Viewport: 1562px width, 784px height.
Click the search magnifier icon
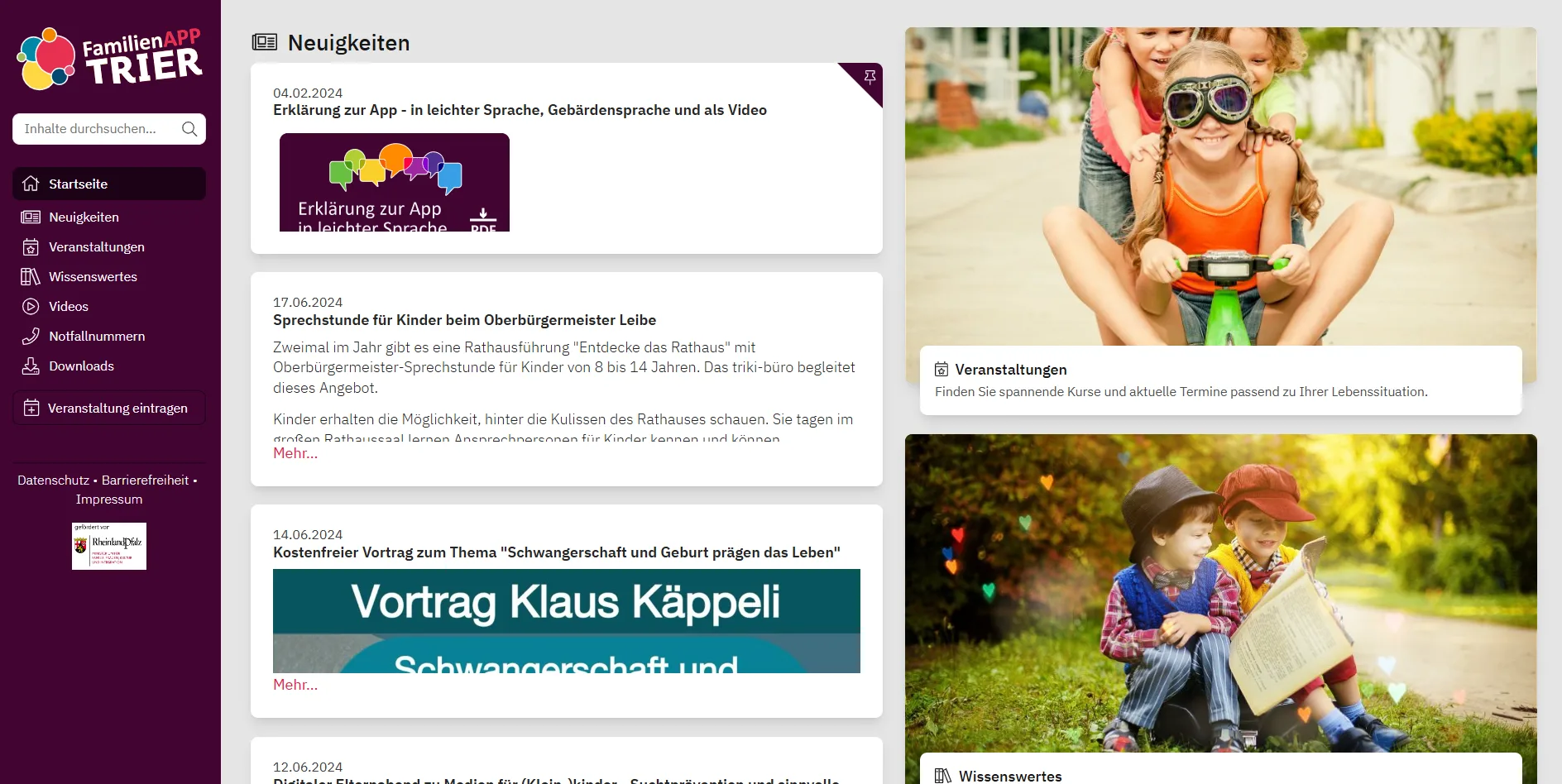189,129
